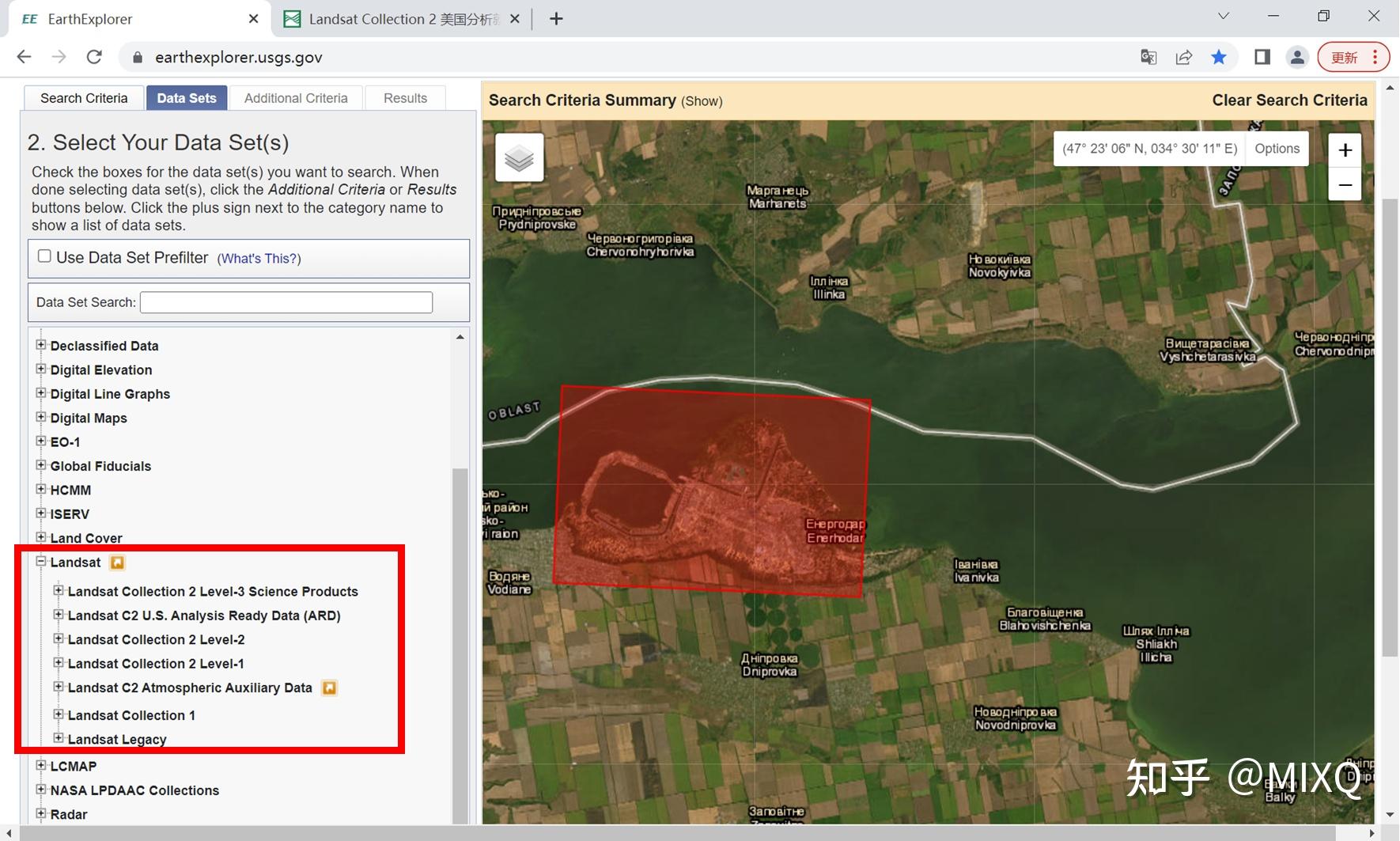Open the browser translate page icon

click(1148, 57)
